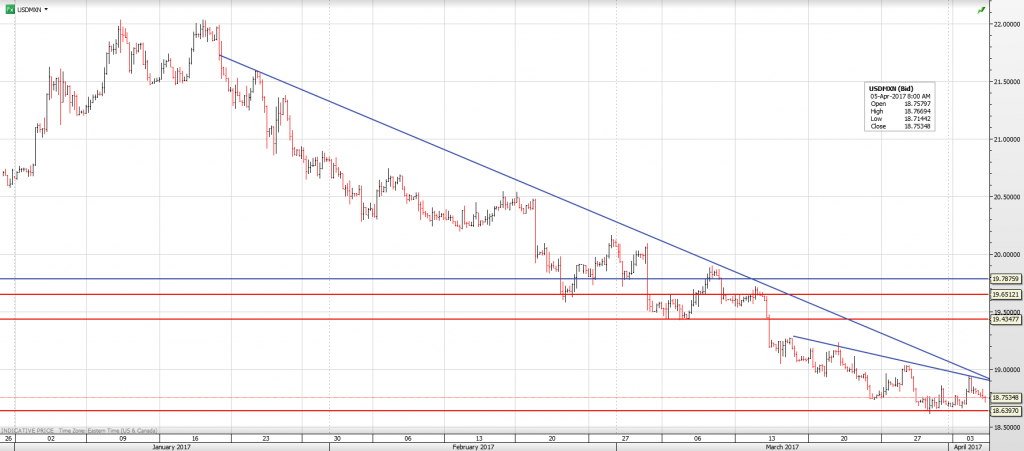The height and width of the screenshot is (451, 1024).
Task: Click the green FX icon beside USDMXN
Action: pyautogui.click(x=10, y=9)
